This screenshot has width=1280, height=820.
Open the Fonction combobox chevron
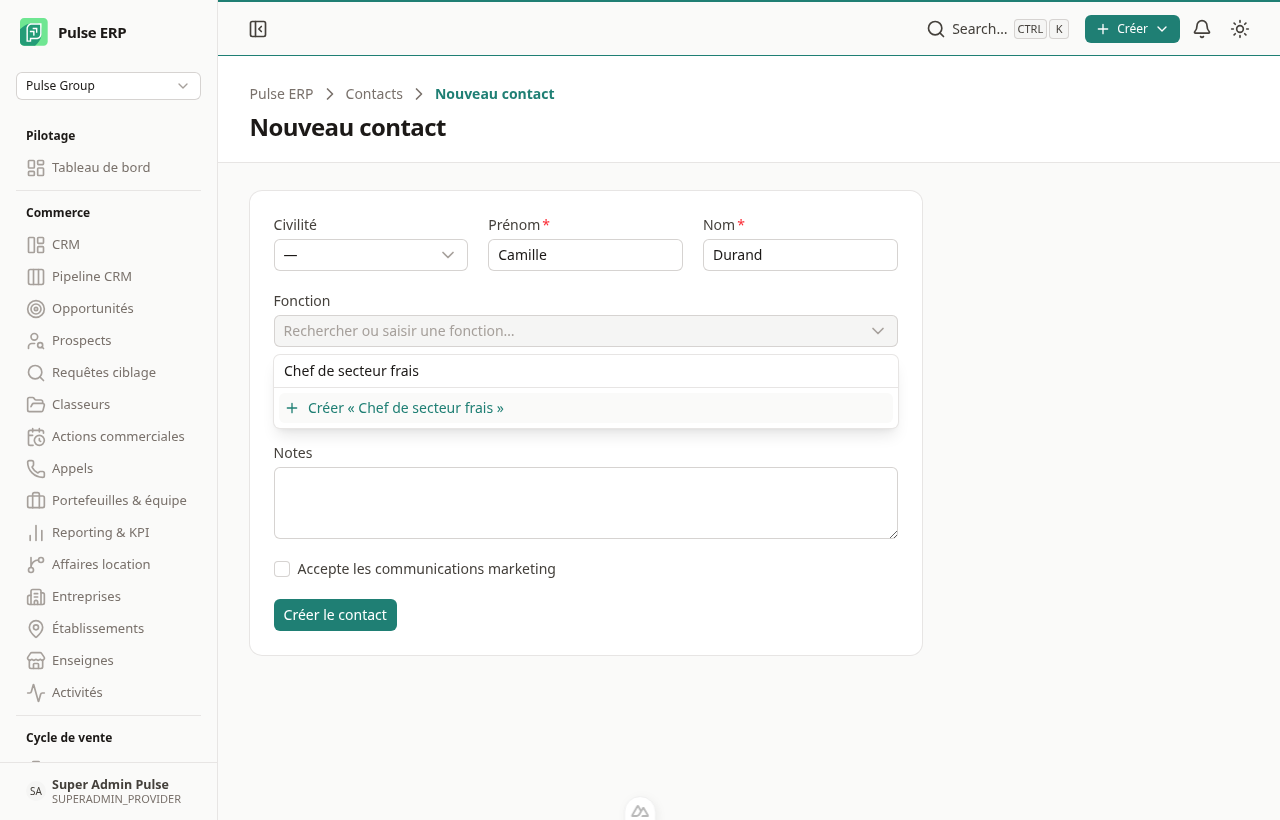tap(878, 331)
